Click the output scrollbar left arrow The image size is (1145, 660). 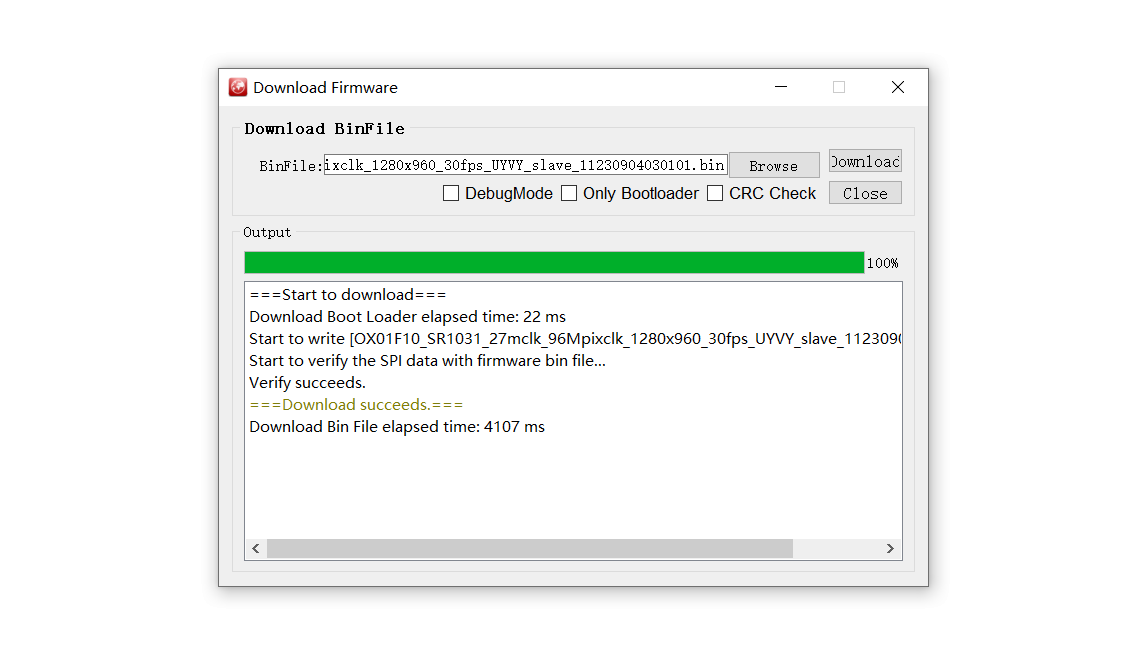coord(256,549)
